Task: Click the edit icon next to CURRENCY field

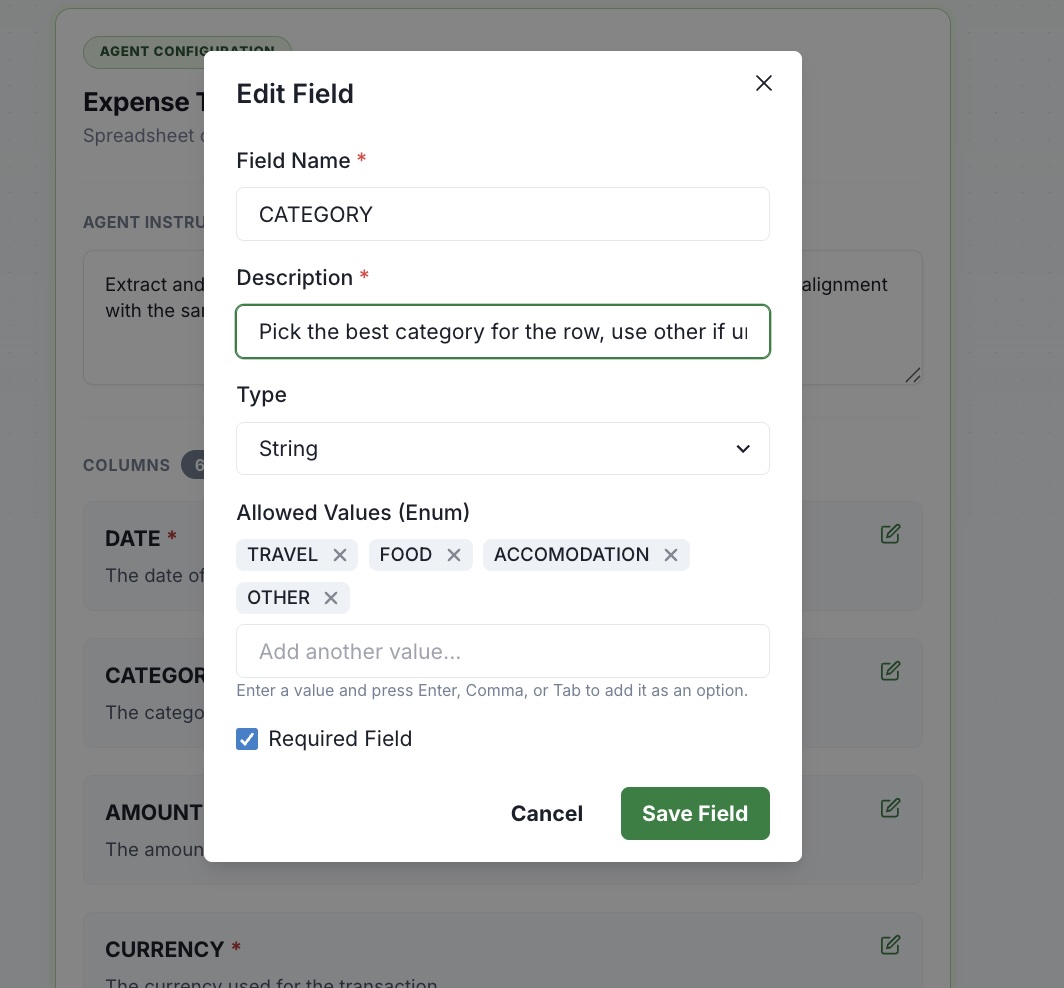Action: point(890,944)
